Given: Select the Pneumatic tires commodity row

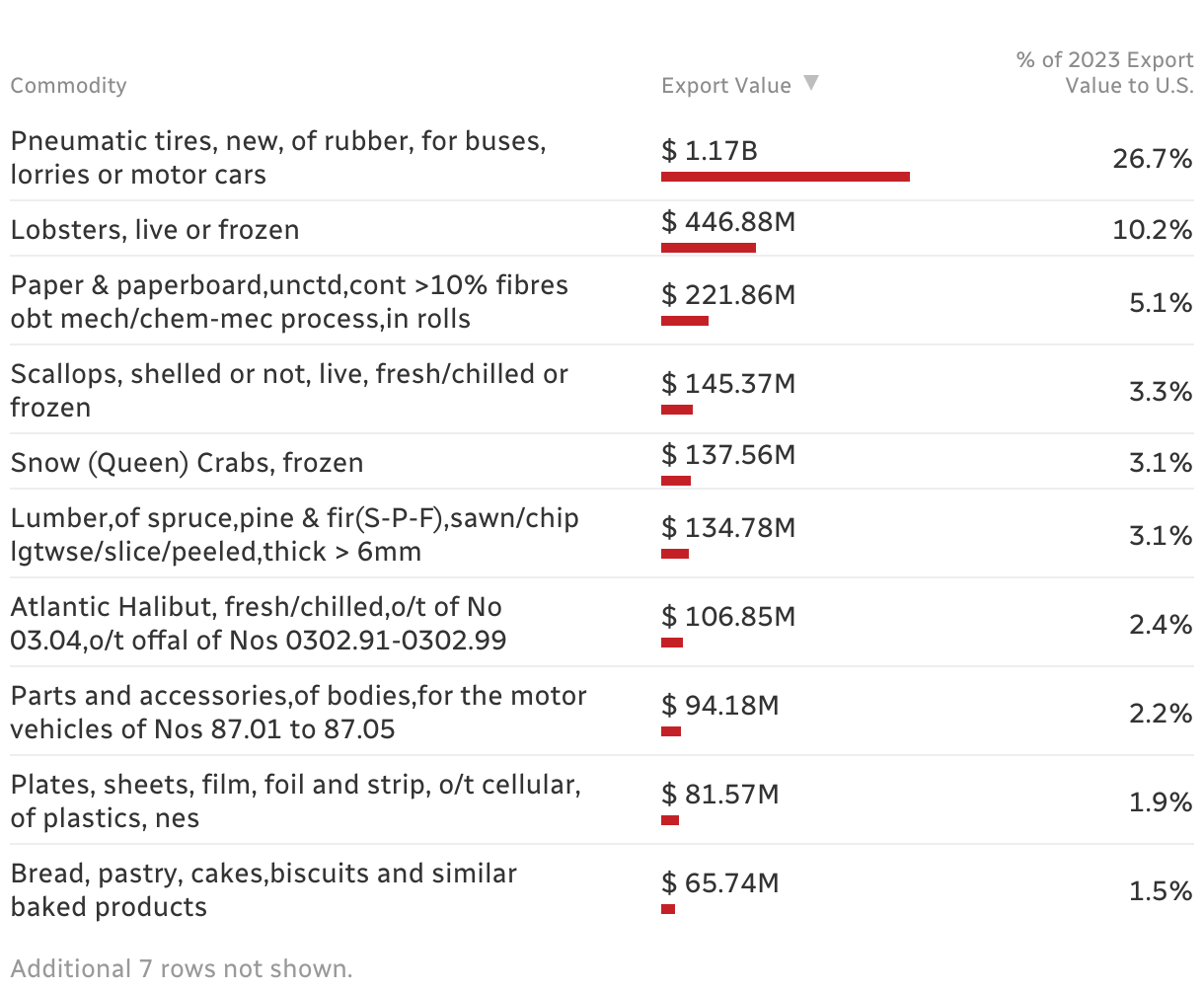Looking at the screenshot, I should tap(277, 158).
